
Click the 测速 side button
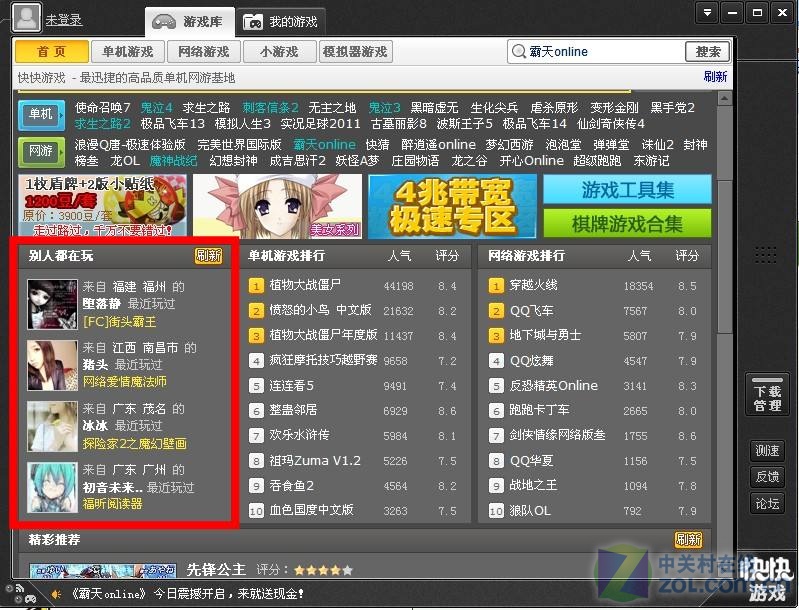click(767, 450)
